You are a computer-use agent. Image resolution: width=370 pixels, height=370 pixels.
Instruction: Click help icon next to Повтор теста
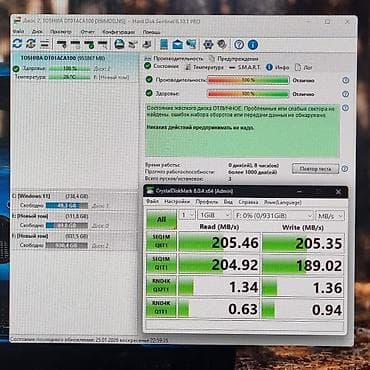(345, 169)
